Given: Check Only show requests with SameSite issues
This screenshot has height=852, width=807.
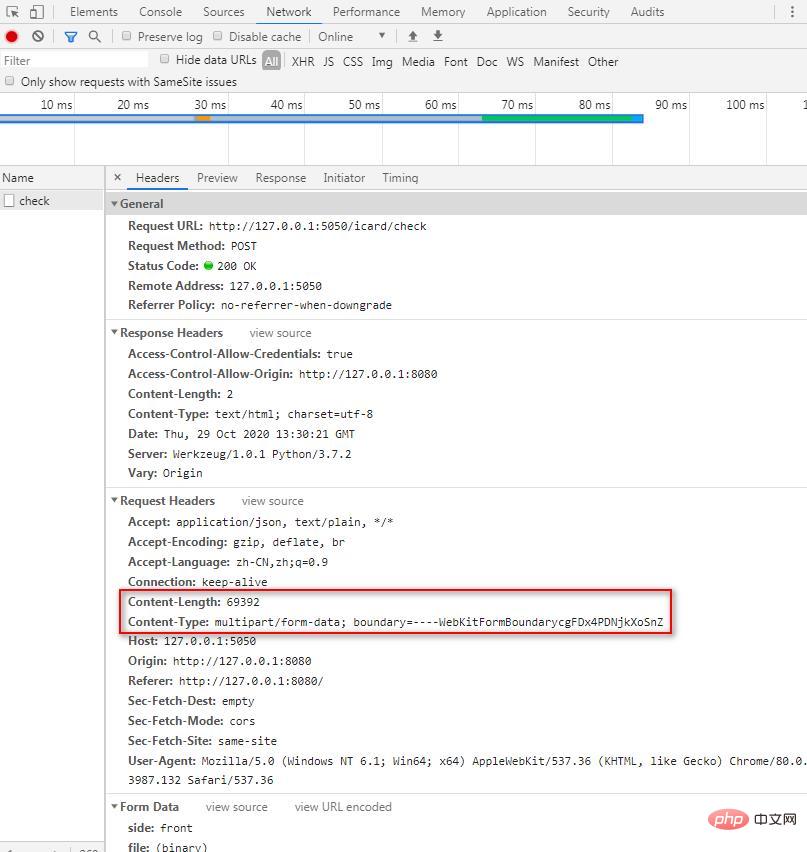Looking at the screenshot, I should [9, 81].
